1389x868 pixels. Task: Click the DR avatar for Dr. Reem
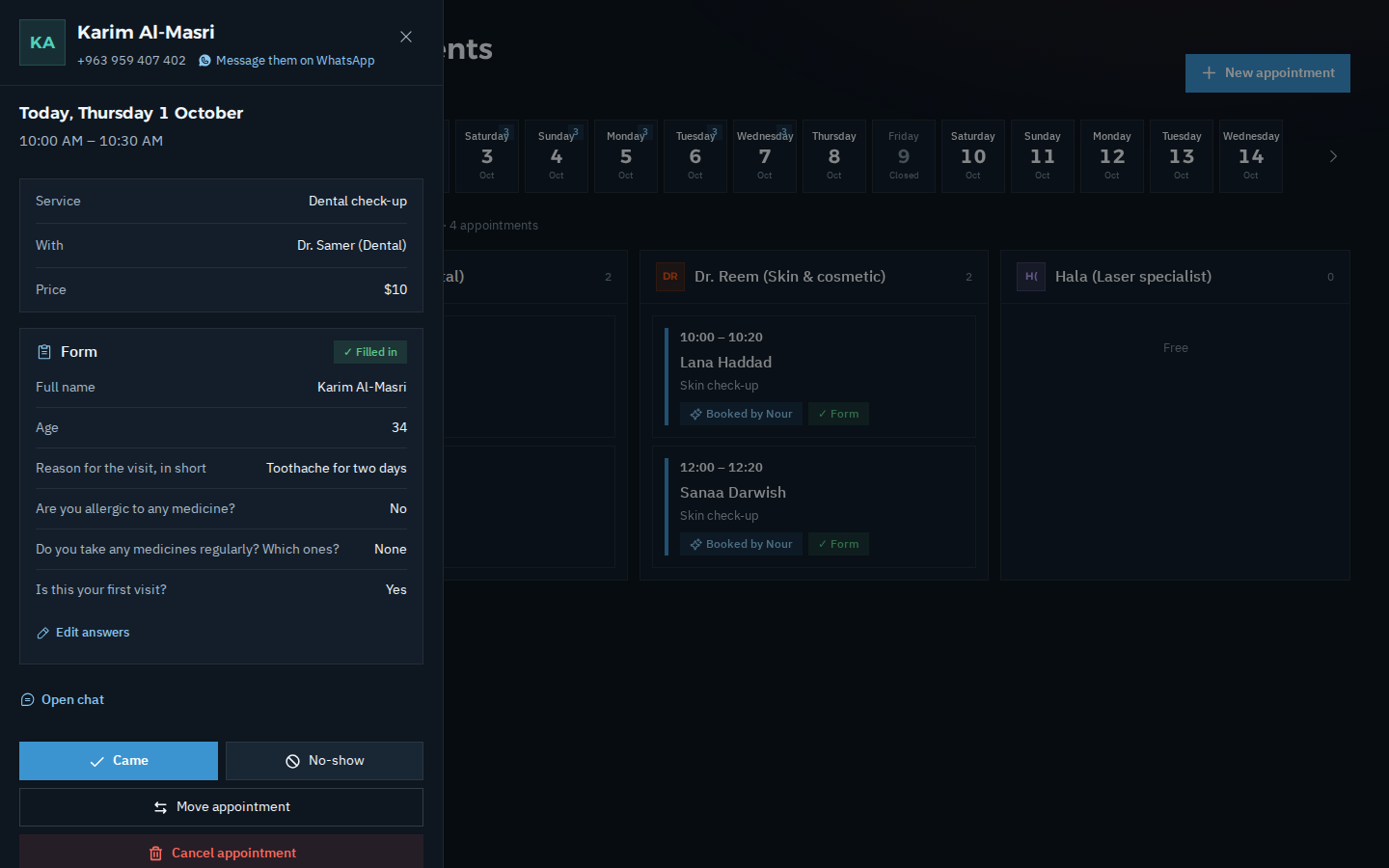tap(670, 277)
